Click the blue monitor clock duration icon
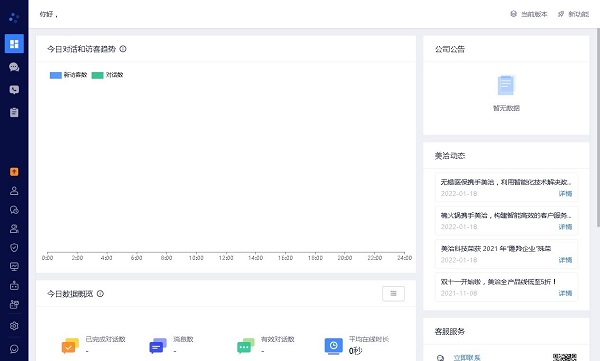This screenshot has width=600, height=361. pos(334,346)
